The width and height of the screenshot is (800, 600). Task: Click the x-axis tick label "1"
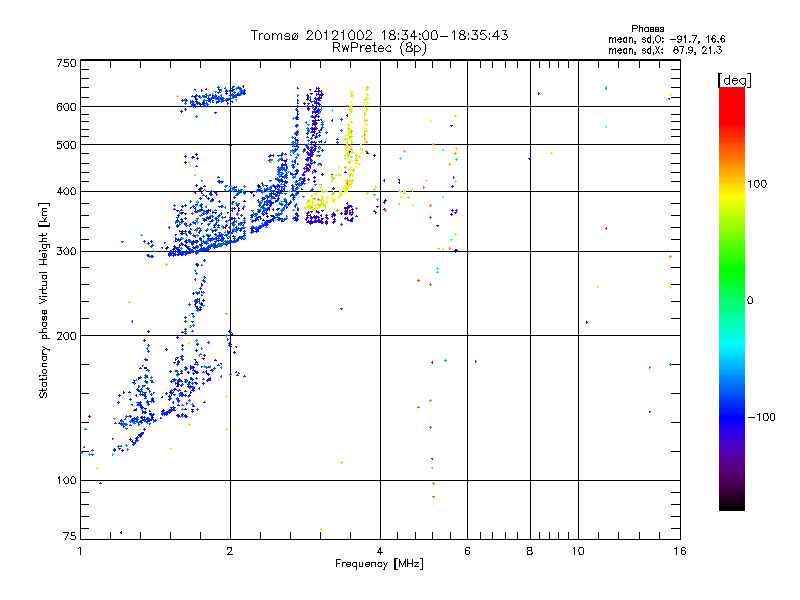80,551
